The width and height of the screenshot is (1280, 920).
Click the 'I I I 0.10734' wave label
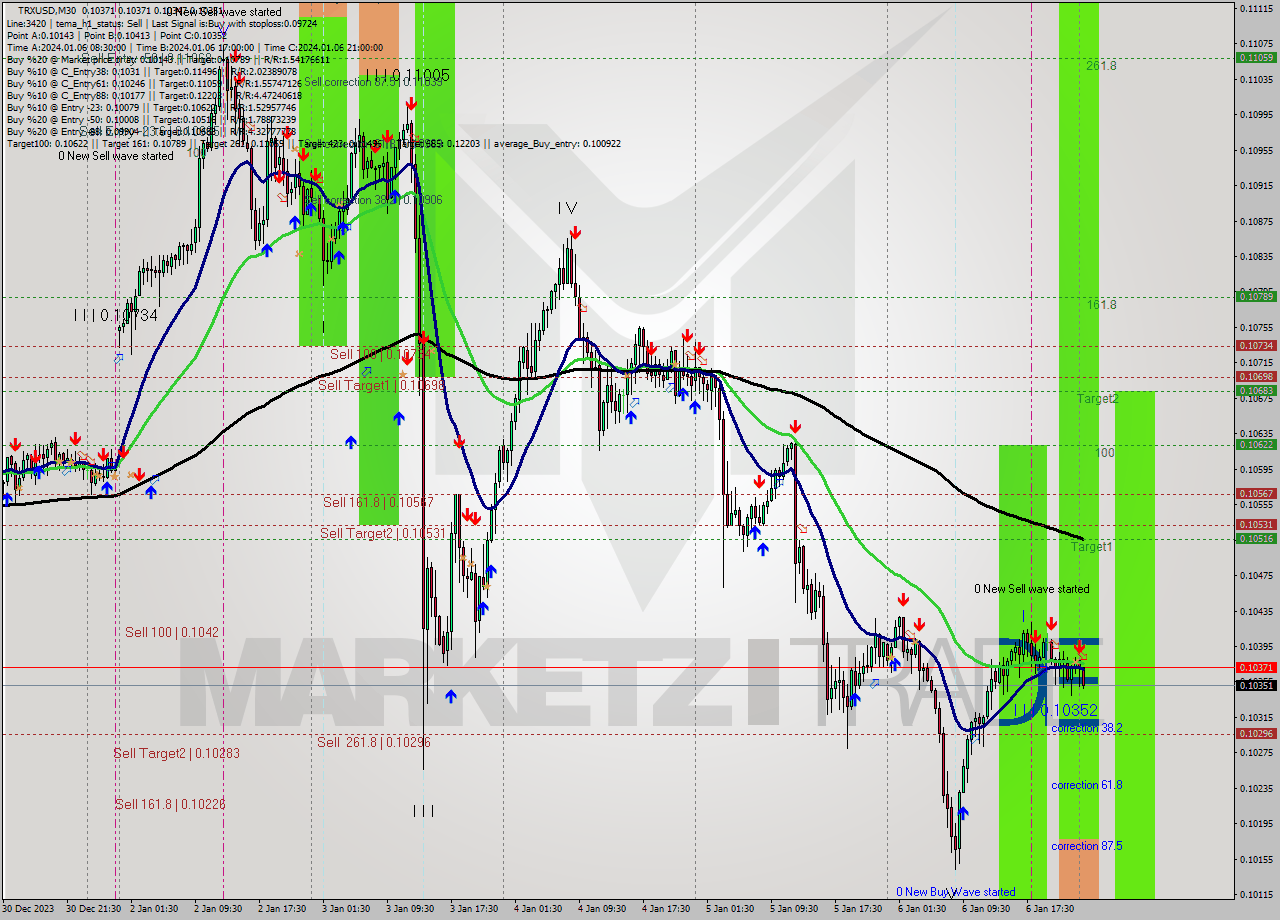point(116,316)
